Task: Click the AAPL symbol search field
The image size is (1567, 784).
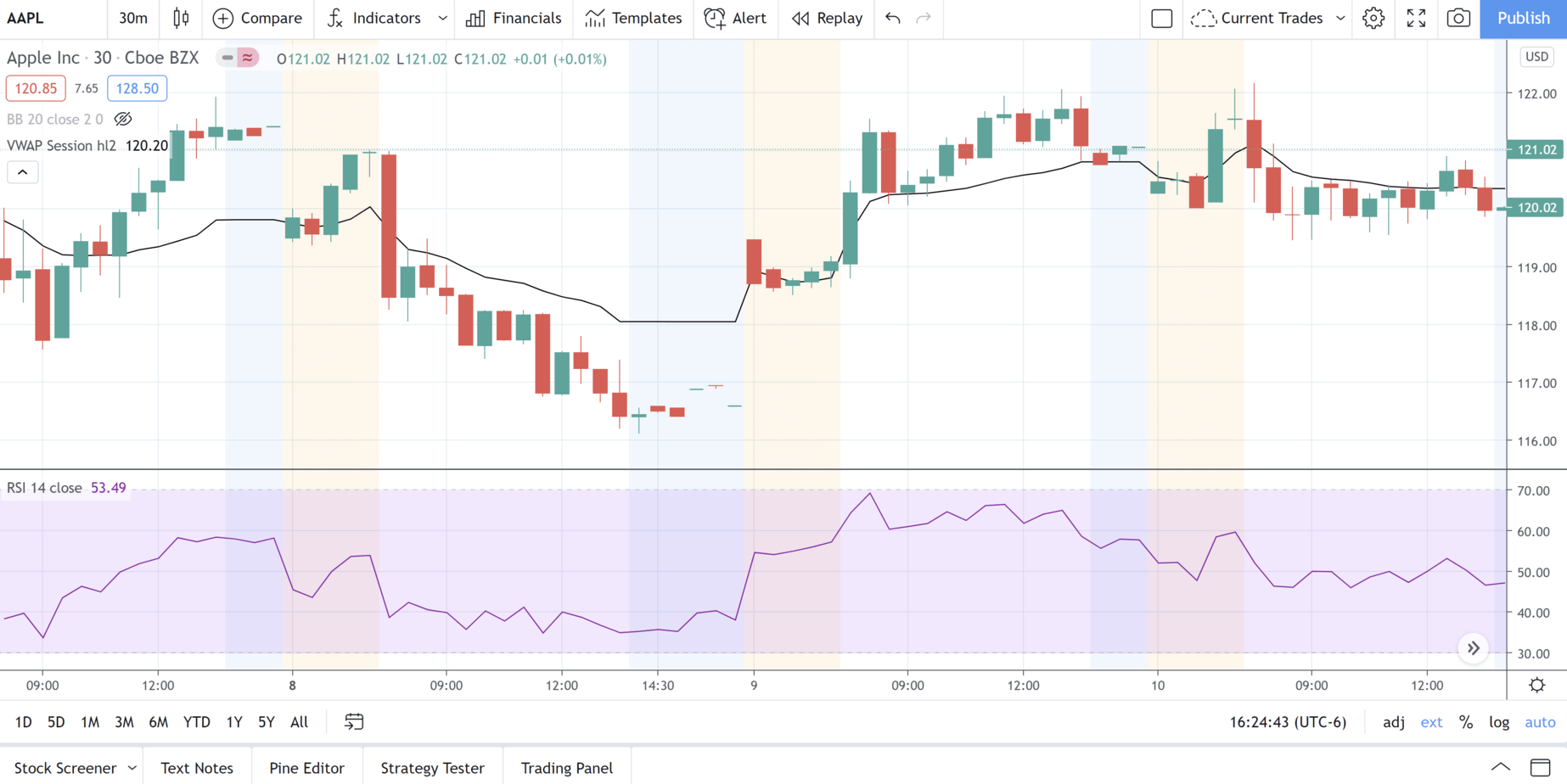Action: 26,18
